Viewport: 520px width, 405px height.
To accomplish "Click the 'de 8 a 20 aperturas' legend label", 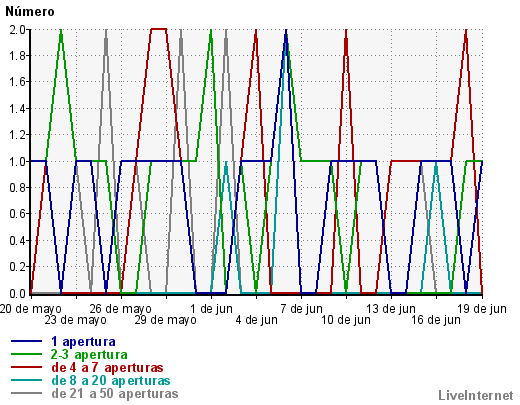I will coord(111,381).
